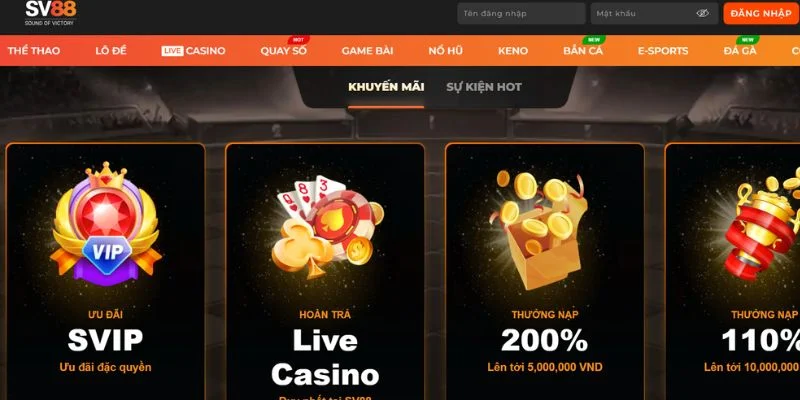Viewport: 800px width, 400px height.
Task: Open the Keno menu item
Action: [513, 51]
